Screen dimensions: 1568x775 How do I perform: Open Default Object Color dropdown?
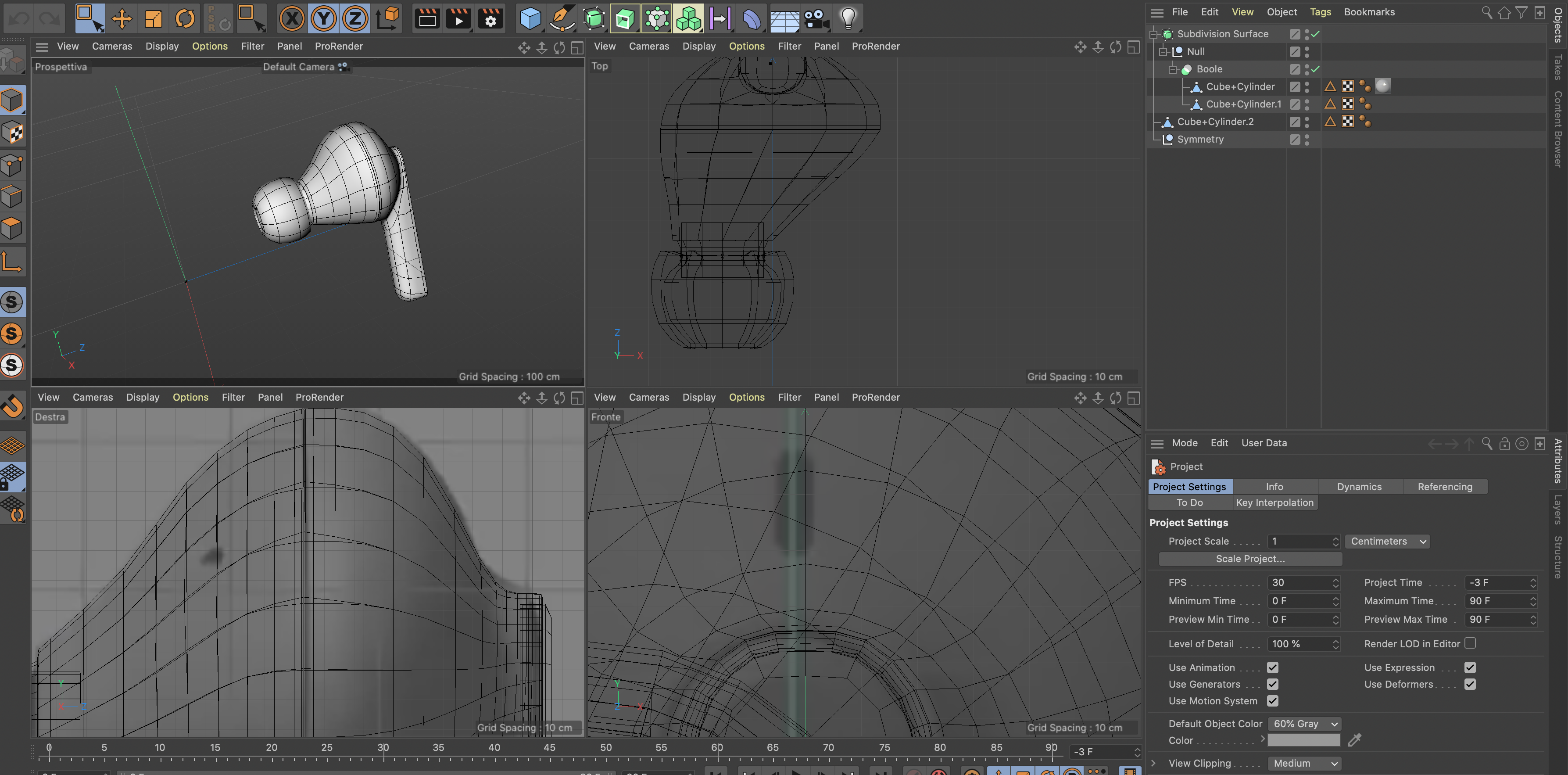click(x=1305, y=723)
